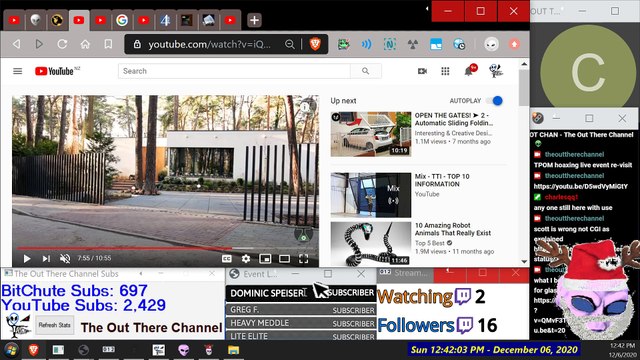The width and height of the screenshot is (640, 360).
Task: Click blue broadcast waves extension icon
Action: point(367,44)
